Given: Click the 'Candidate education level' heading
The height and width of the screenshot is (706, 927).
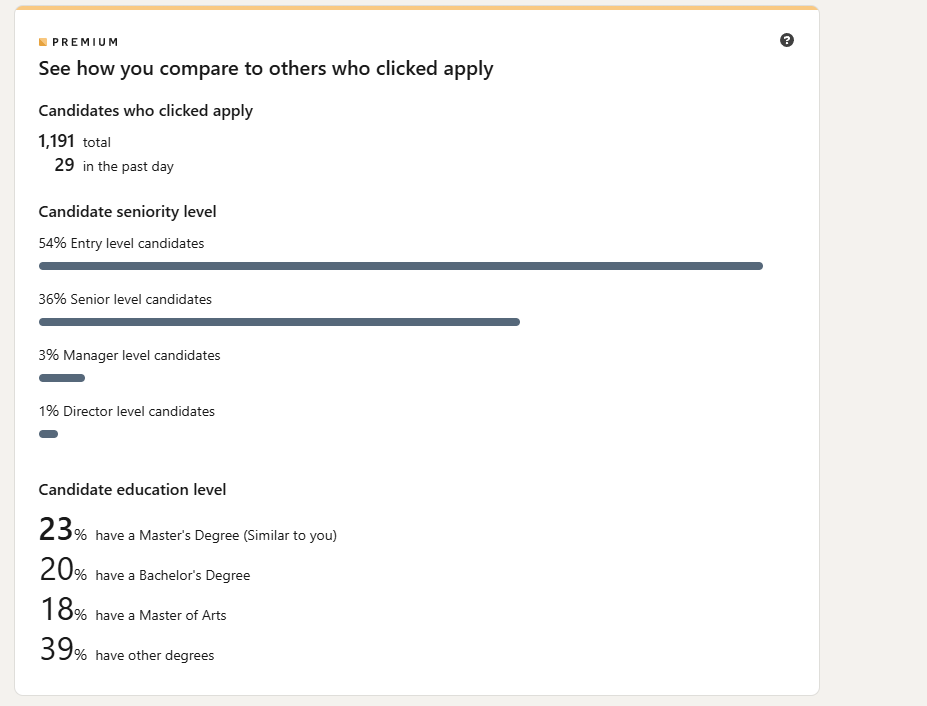Looking at the screenshot, I should point(132,490).
